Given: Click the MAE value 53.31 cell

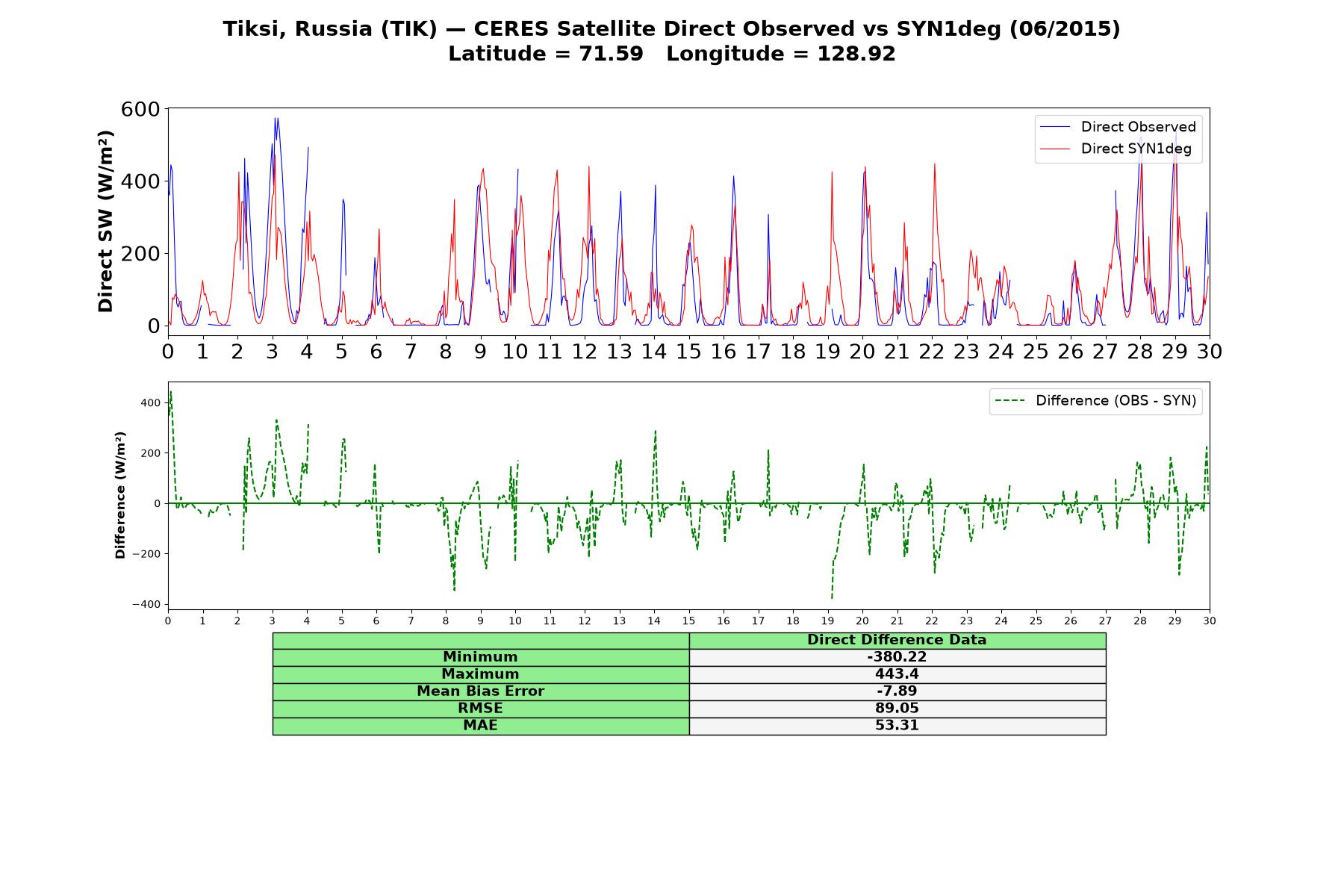Looking at the screenshot, I should 897,726.
